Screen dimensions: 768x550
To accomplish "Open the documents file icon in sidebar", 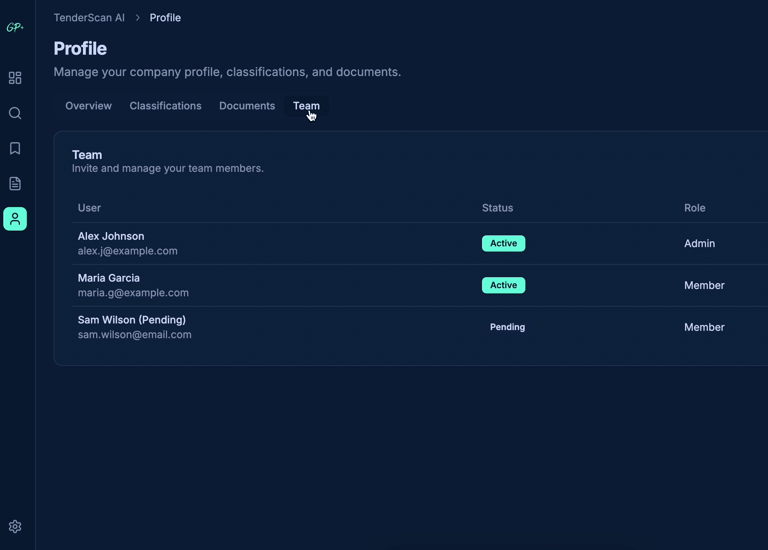I will click(15, 184).
